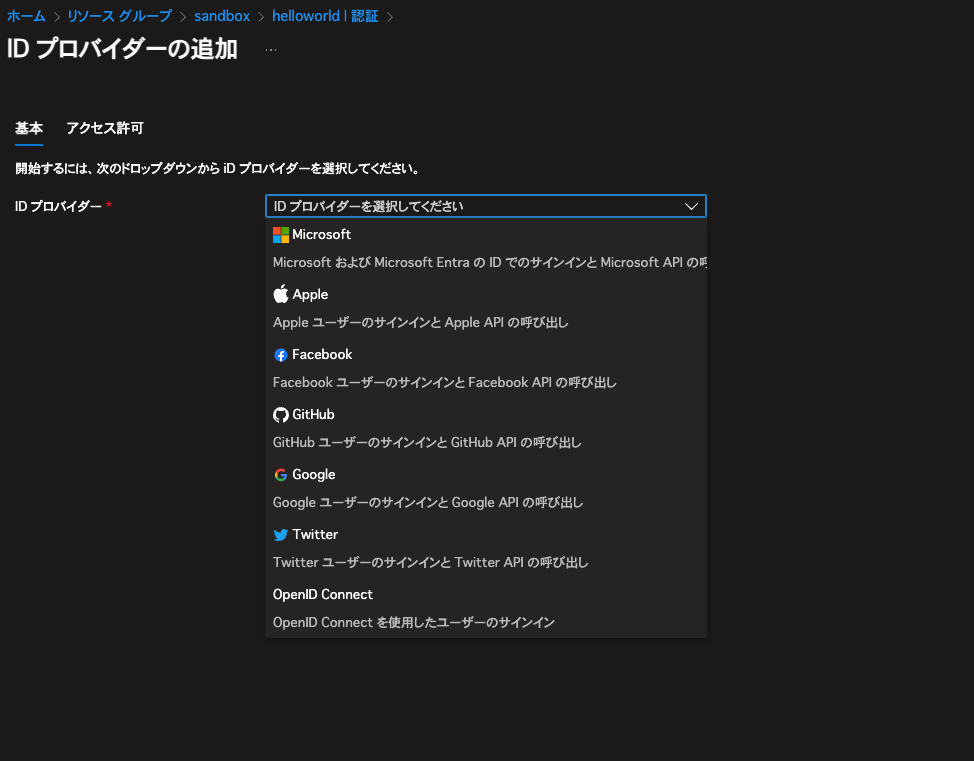
Task: Click the Facebook logo icon
Action: coord(281,355)
